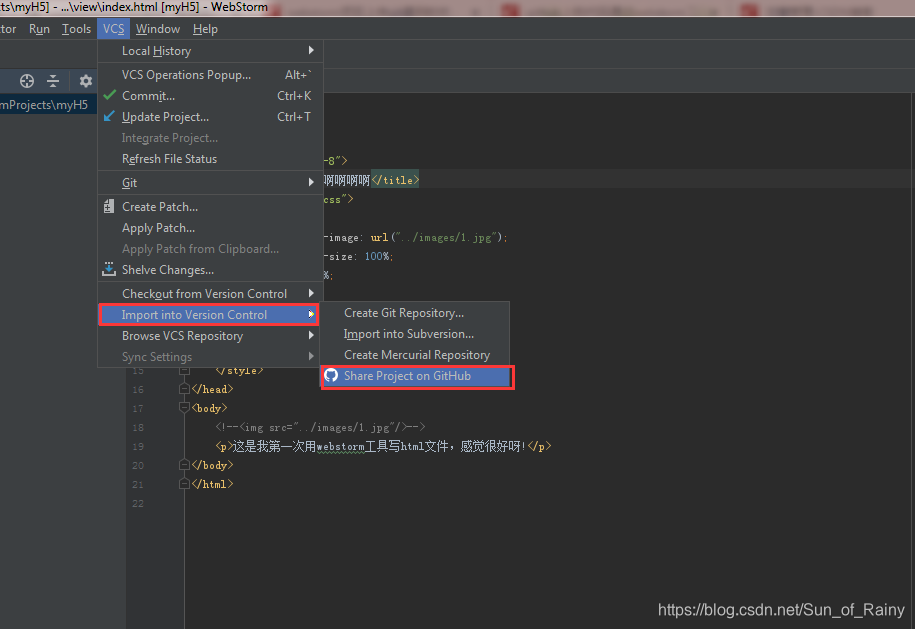The image size is (915, 629).
Task: Expand Browse VCS Repository submenu
Action: pos(210,336)
